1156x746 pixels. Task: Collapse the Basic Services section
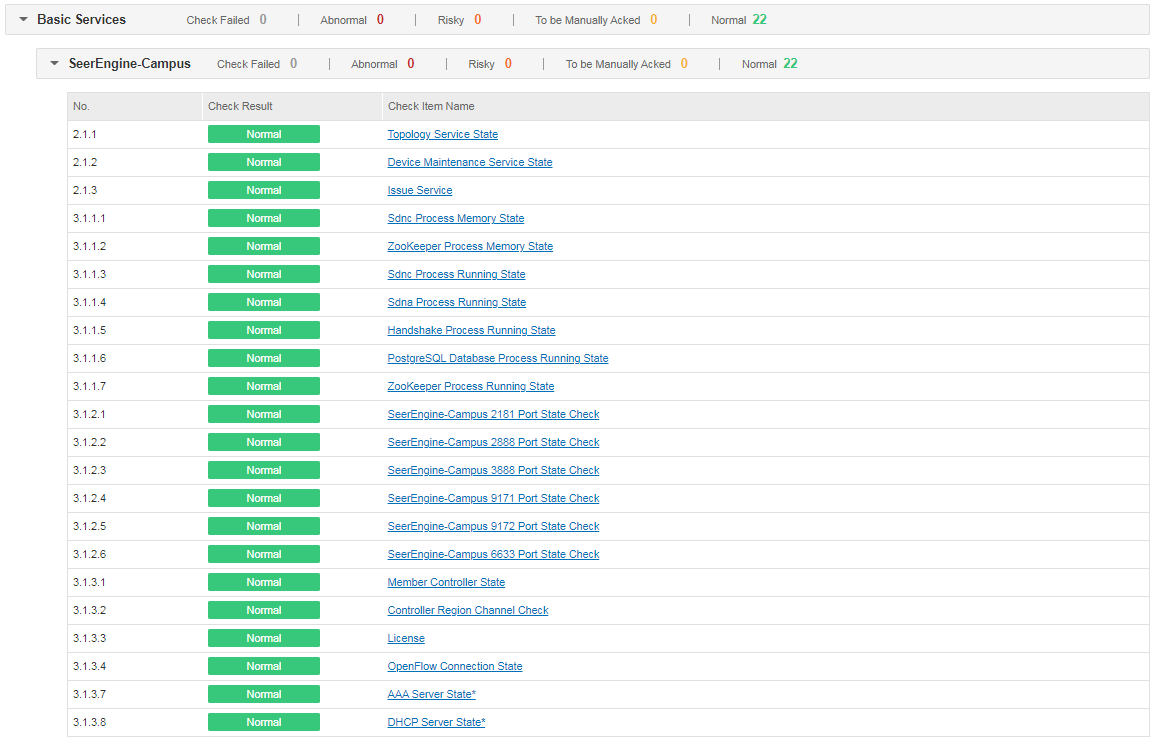[24, 20]
